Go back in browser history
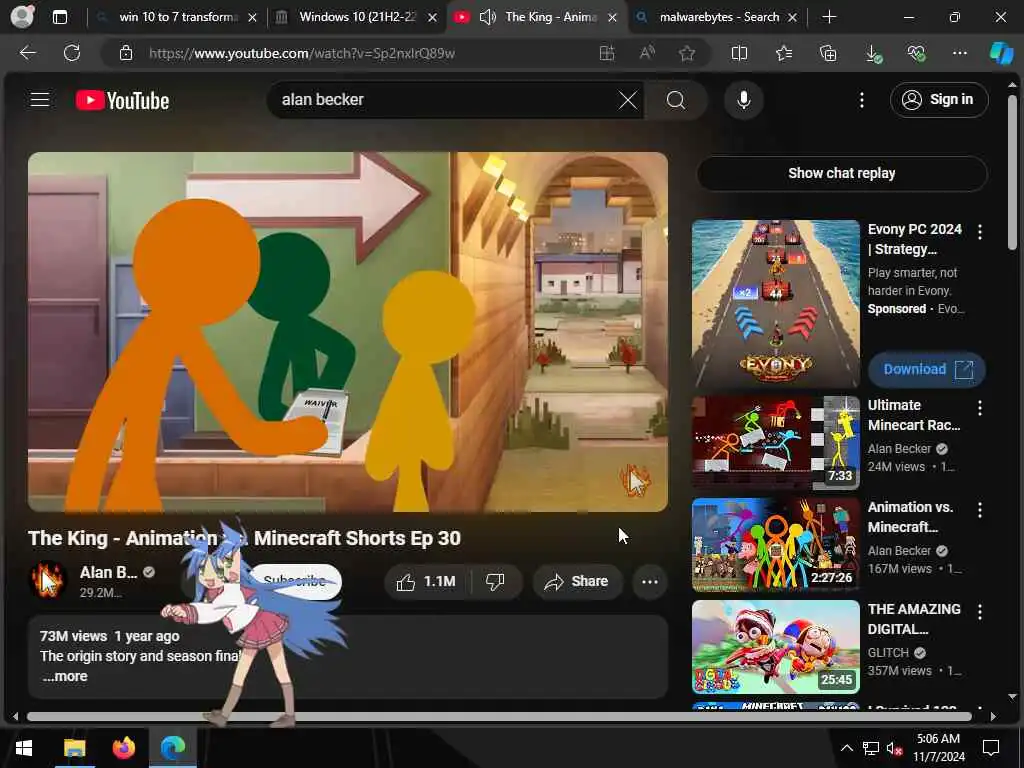 27,53
